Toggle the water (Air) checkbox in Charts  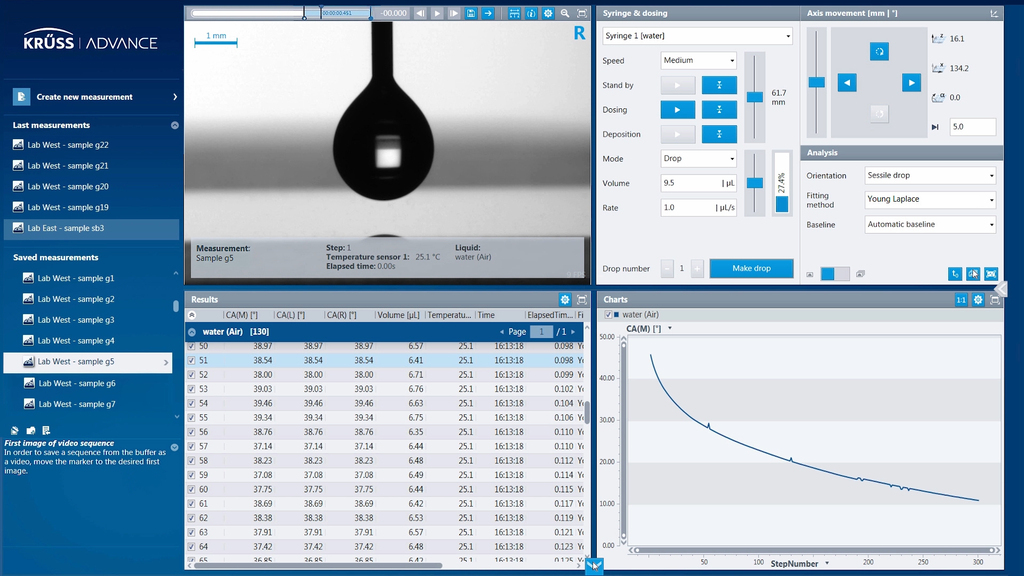pos(610,313)
